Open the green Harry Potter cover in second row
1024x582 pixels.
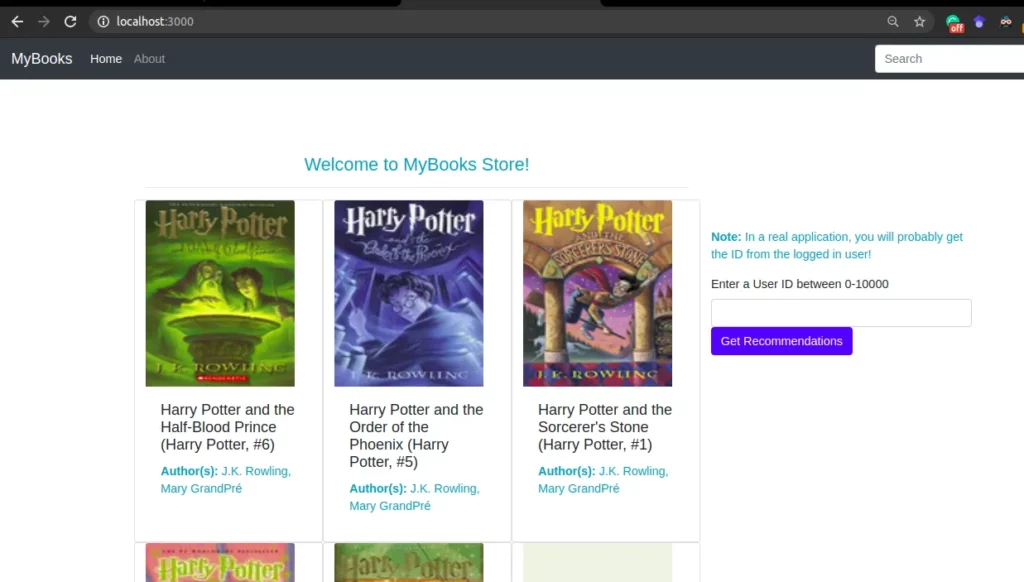pos(409,562)
